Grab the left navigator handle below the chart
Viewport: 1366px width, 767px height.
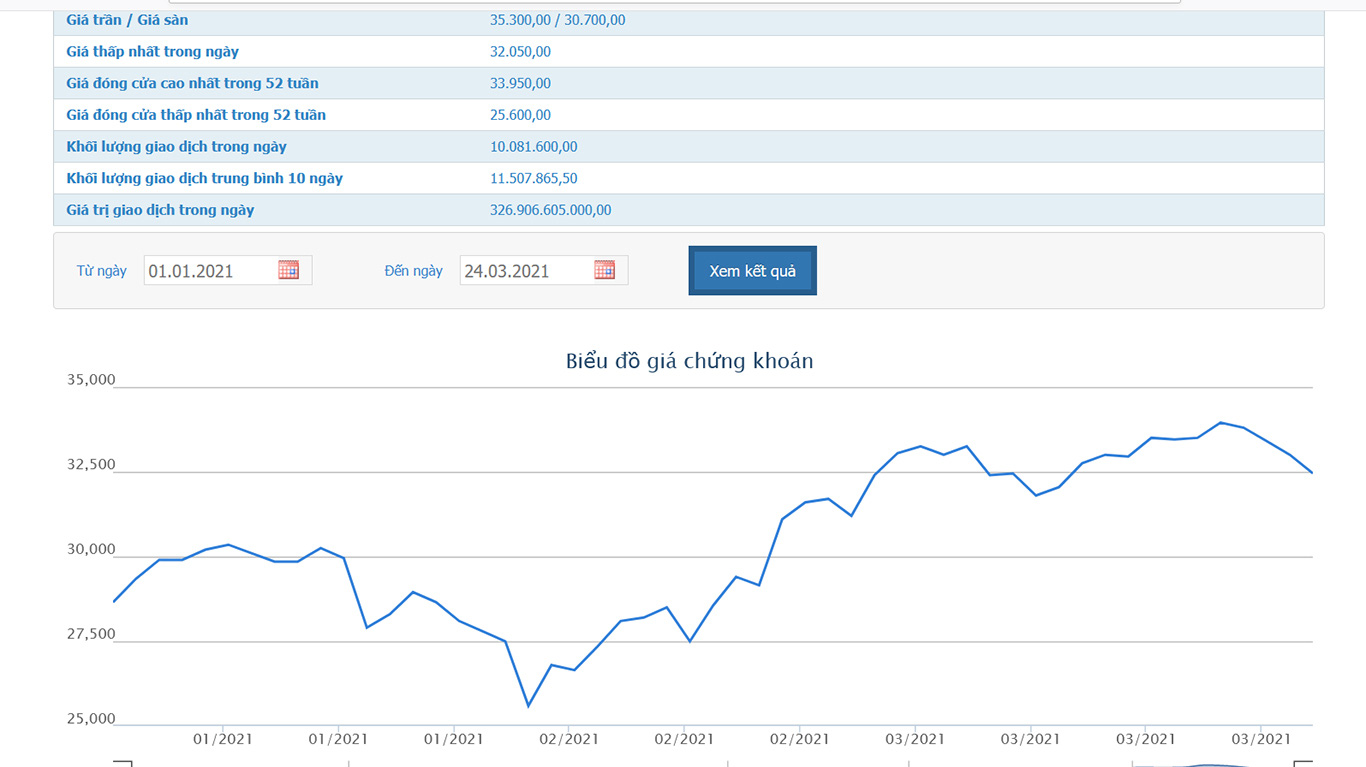point(122,763)
